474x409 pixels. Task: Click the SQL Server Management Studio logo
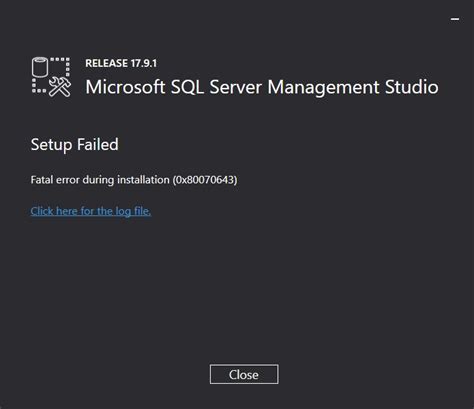coord(51,77)
